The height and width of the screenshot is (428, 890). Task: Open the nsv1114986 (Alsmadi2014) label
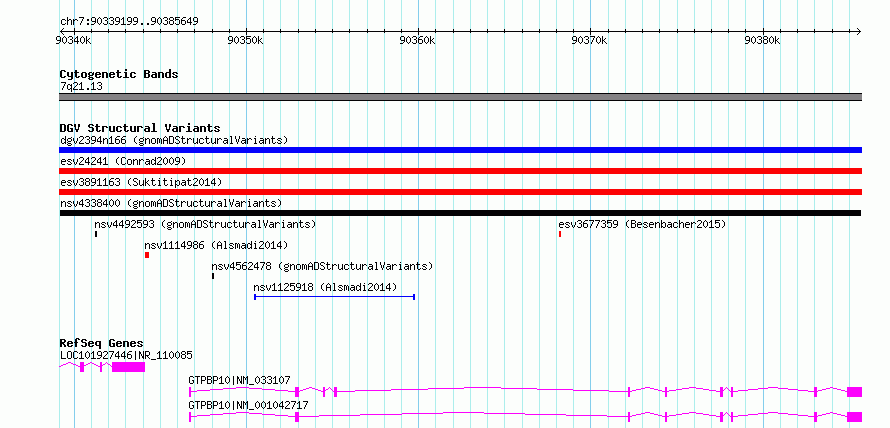click(x=216, y=245)
